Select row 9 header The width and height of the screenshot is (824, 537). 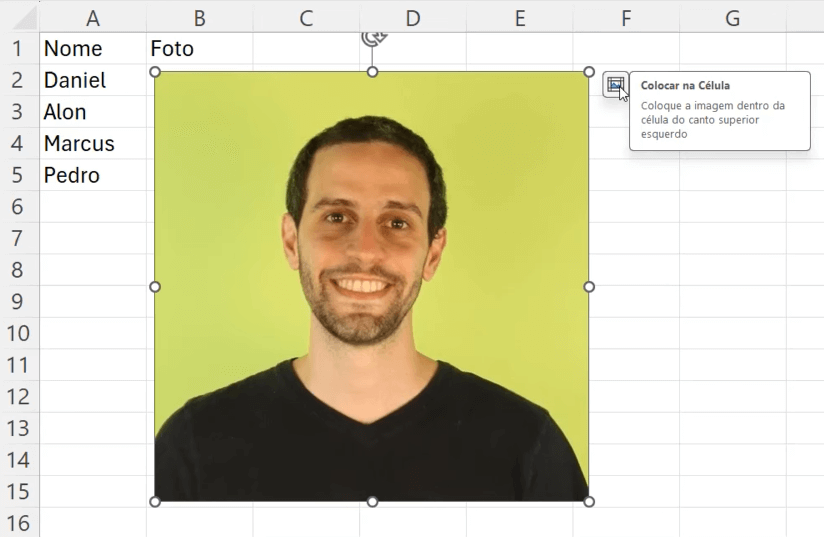coord(19,302)
